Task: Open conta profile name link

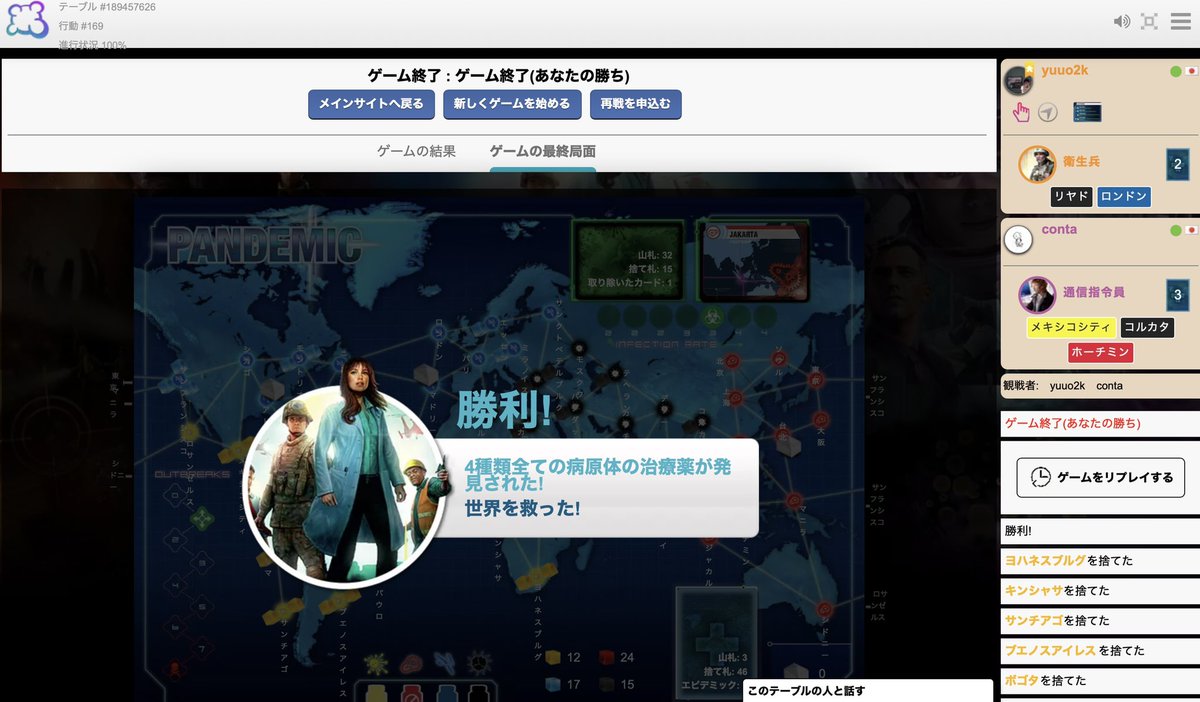Action: coord(1059,230)
